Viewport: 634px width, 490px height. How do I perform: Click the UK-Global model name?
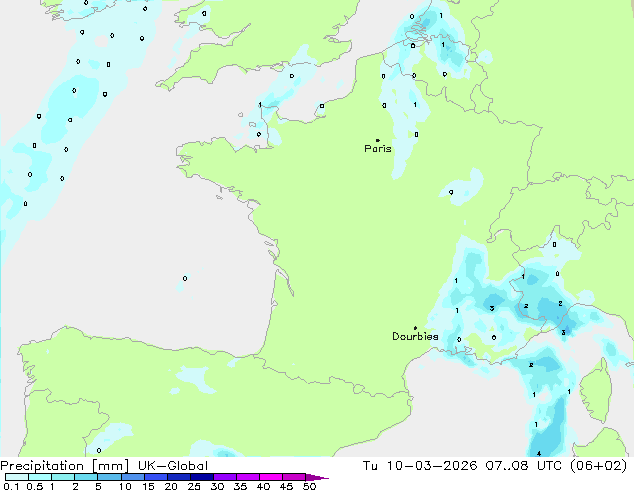pyautogui.click(x=173, y=465)
